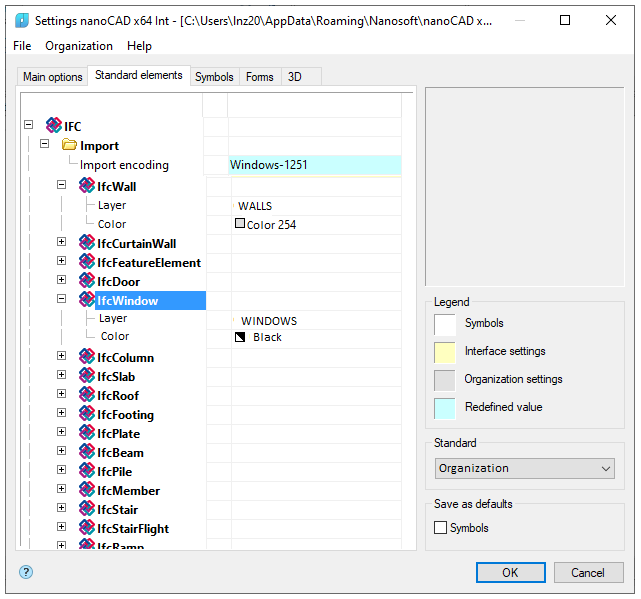This screenshot has height=599, width=641.
Task: Select the Standard elements tab
Action: pyautogui.click(x=139, y=75)
